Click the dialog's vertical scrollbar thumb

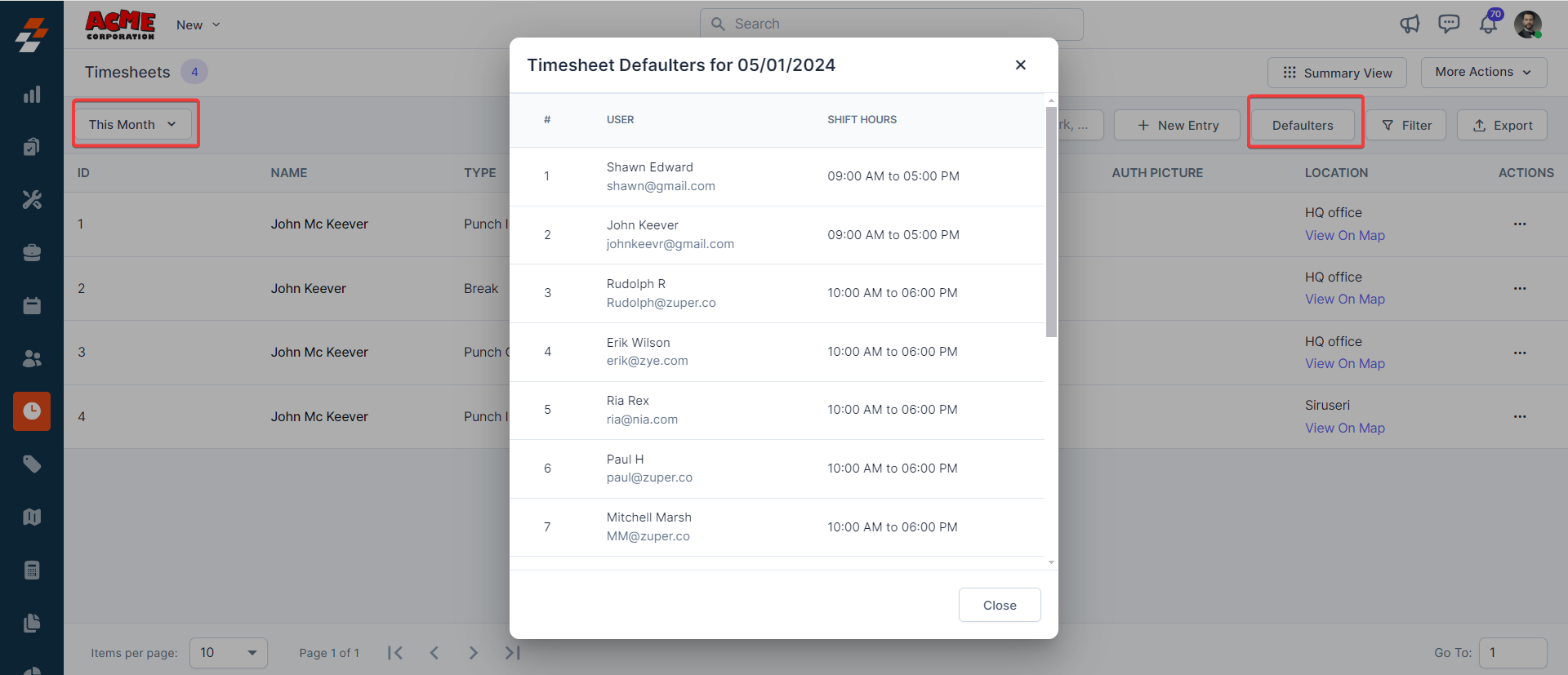1051,220
